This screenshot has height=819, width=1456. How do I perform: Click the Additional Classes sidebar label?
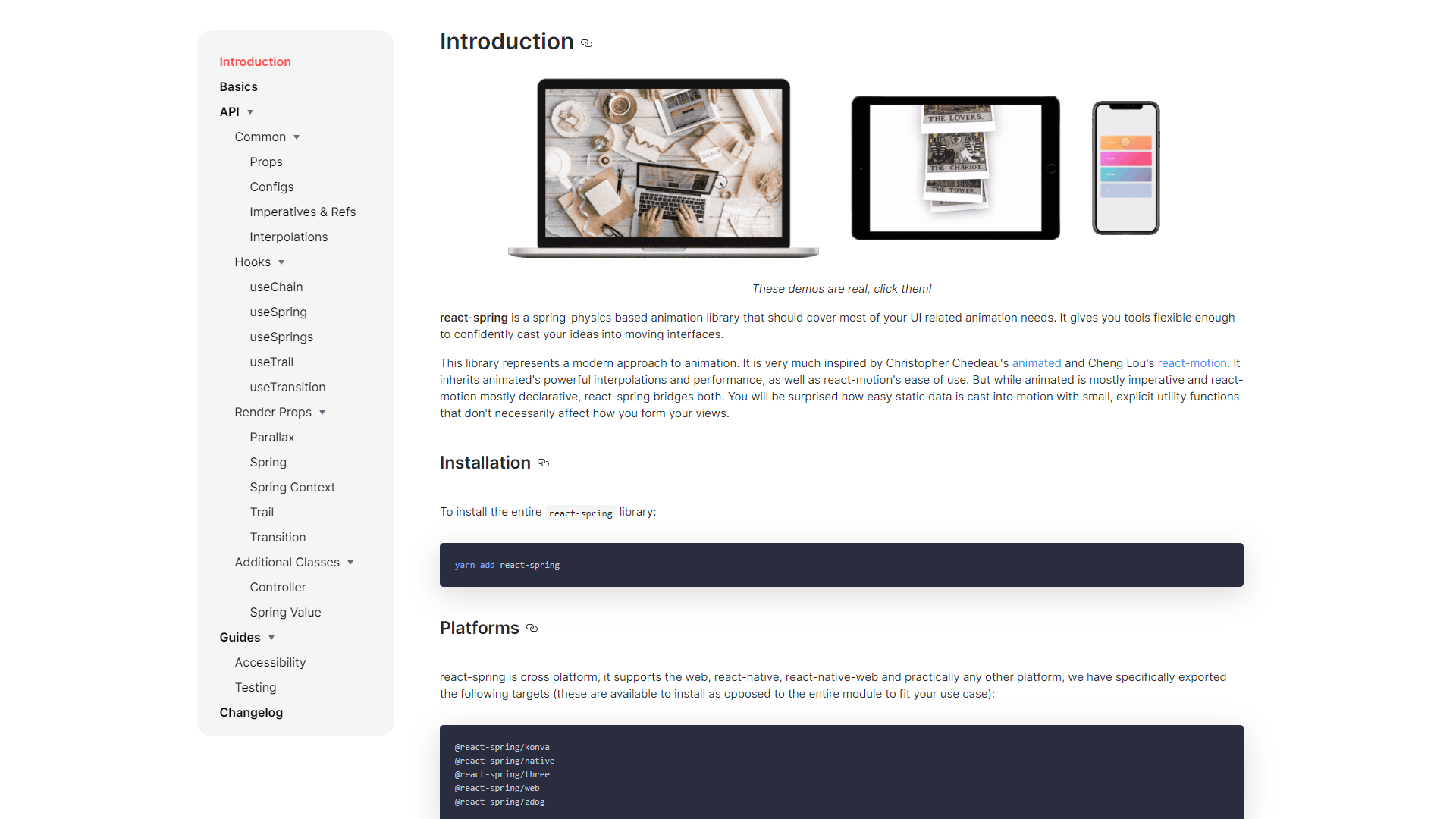pos(287,562)
